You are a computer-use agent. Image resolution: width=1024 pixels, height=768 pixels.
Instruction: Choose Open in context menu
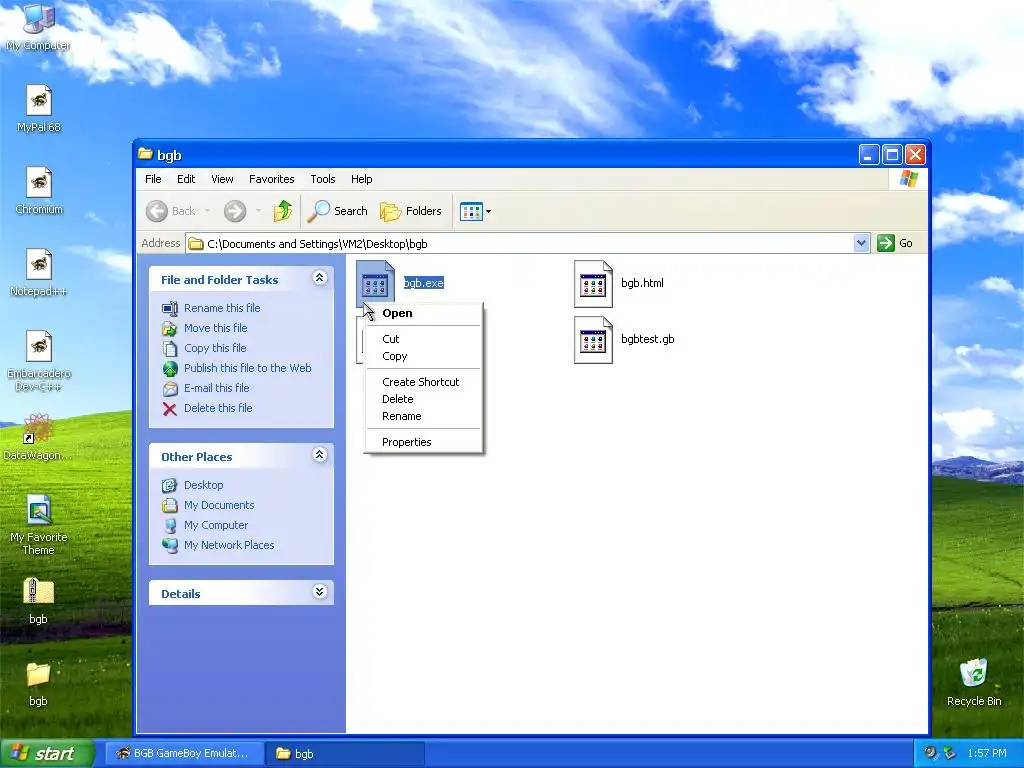pos(424,313)
